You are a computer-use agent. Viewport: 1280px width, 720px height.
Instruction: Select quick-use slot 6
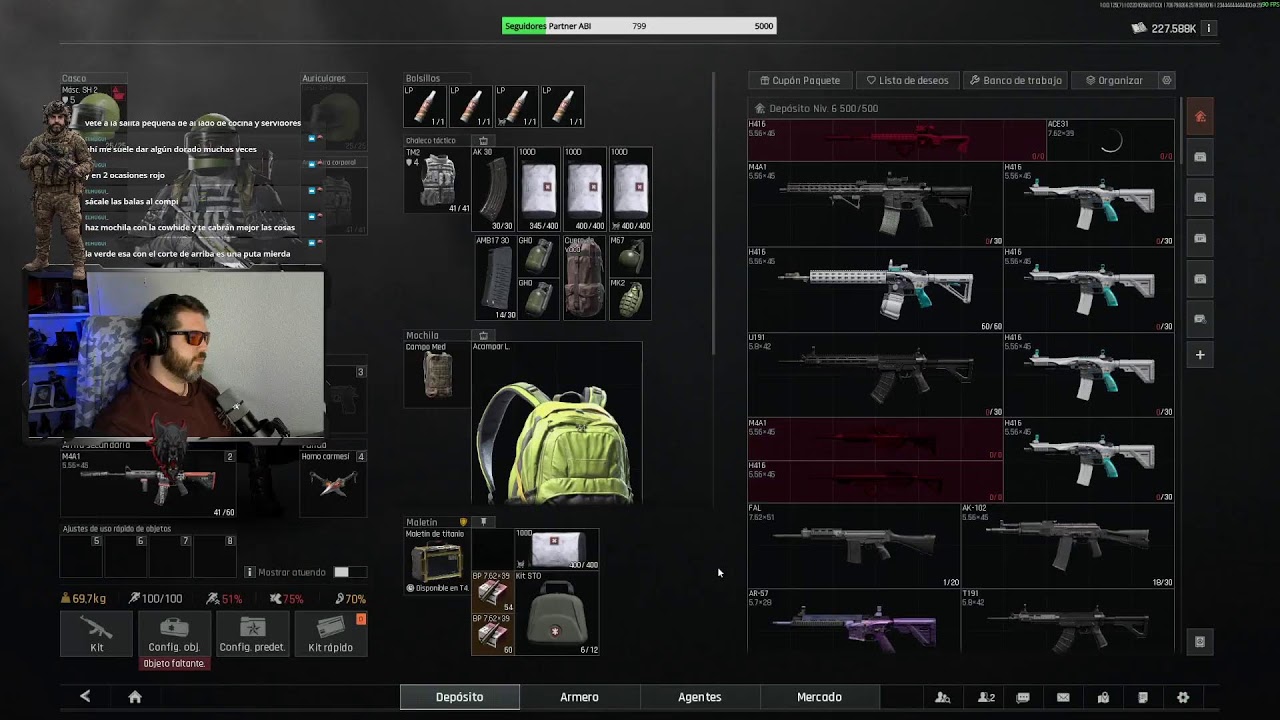pyautogui.click(x=126, y=556)
